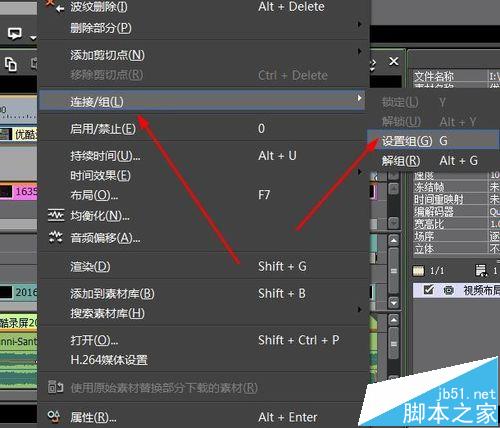Click 添加到素材库(B) menu item
This screenshot has width=500, height=428.
pos(203,294)
